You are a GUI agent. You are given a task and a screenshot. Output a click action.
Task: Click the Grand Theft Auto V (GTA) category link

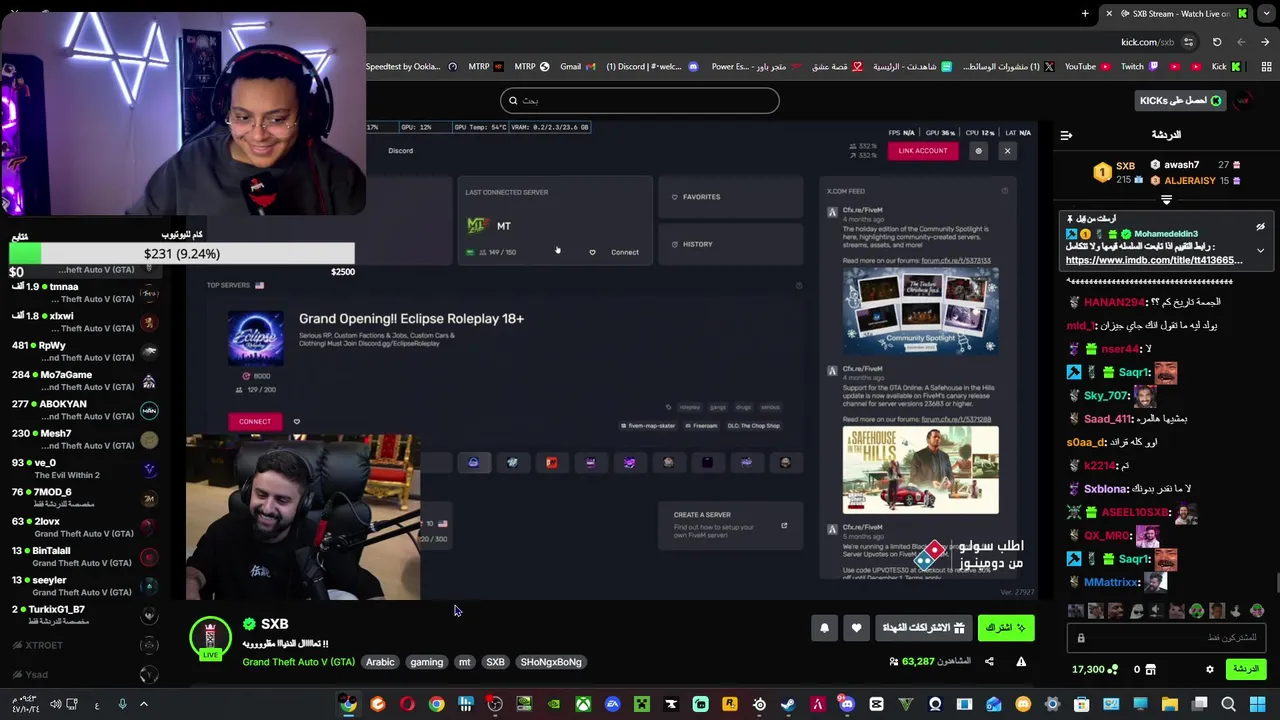[298, 662]
